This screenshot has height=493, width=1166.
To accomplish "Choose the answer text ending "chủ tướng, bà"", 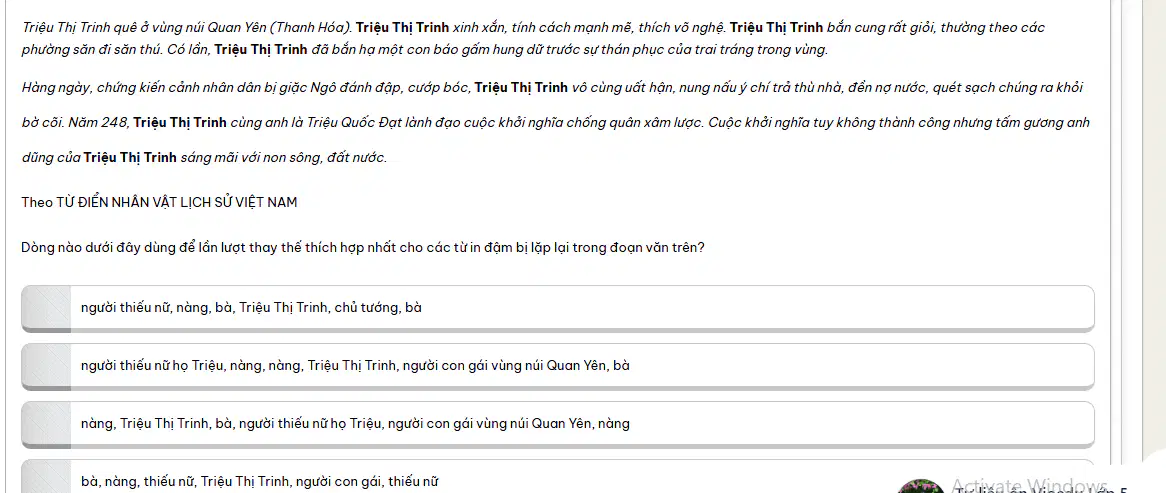I will pyautogui.click(x=251, y=307).
